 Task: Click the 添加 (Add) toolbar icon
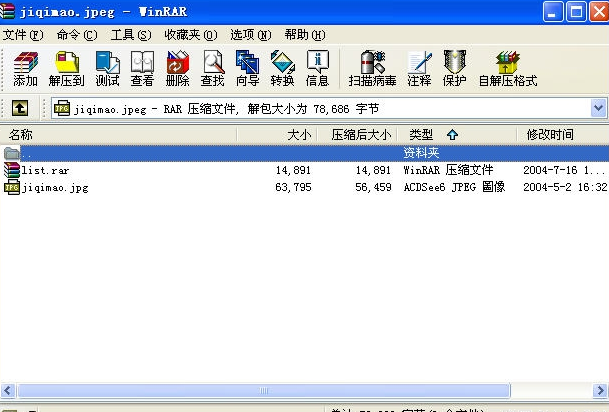(26, 68)
